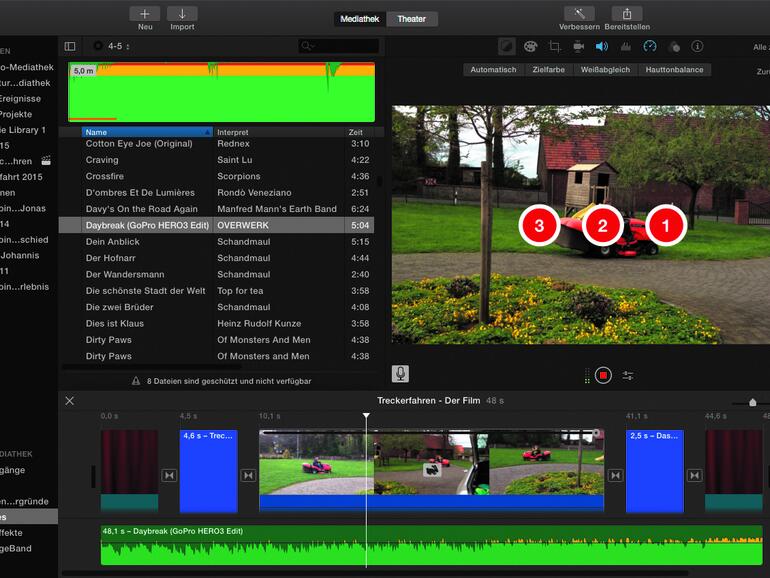The height and width of the screenshot is (578, 770).
Task: Open the color correction palette icon
Action: pyautogui.click(x=529, y=46)
